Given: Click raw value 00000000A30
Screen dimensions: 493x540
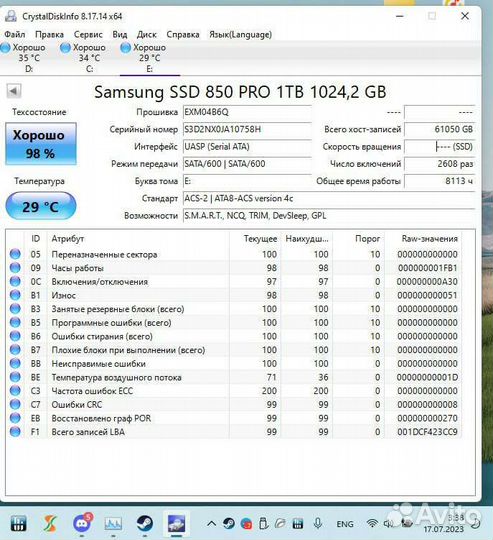Looking at the screenshot, I should coord(427,282).
